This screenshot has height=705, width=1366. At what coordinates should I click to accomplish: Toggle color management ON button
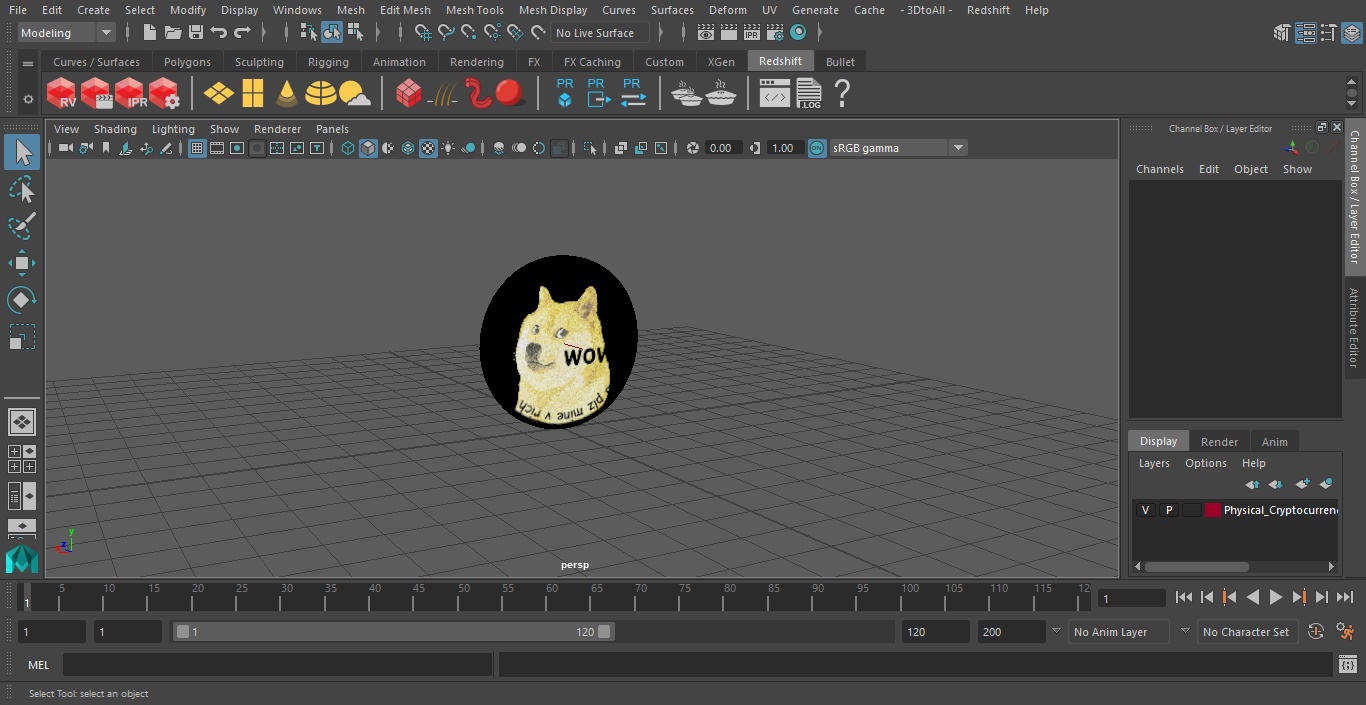point(817,148)
